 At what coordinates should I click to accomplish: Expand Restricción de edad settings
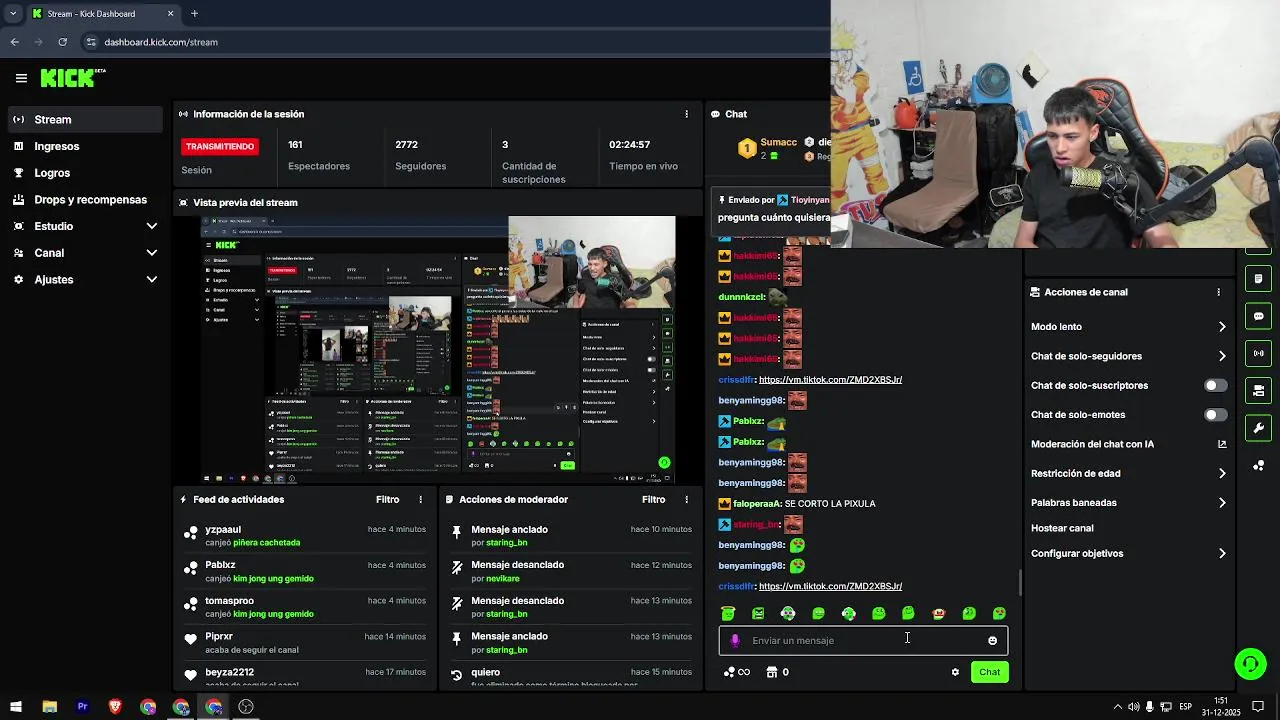click(1129, 473)
